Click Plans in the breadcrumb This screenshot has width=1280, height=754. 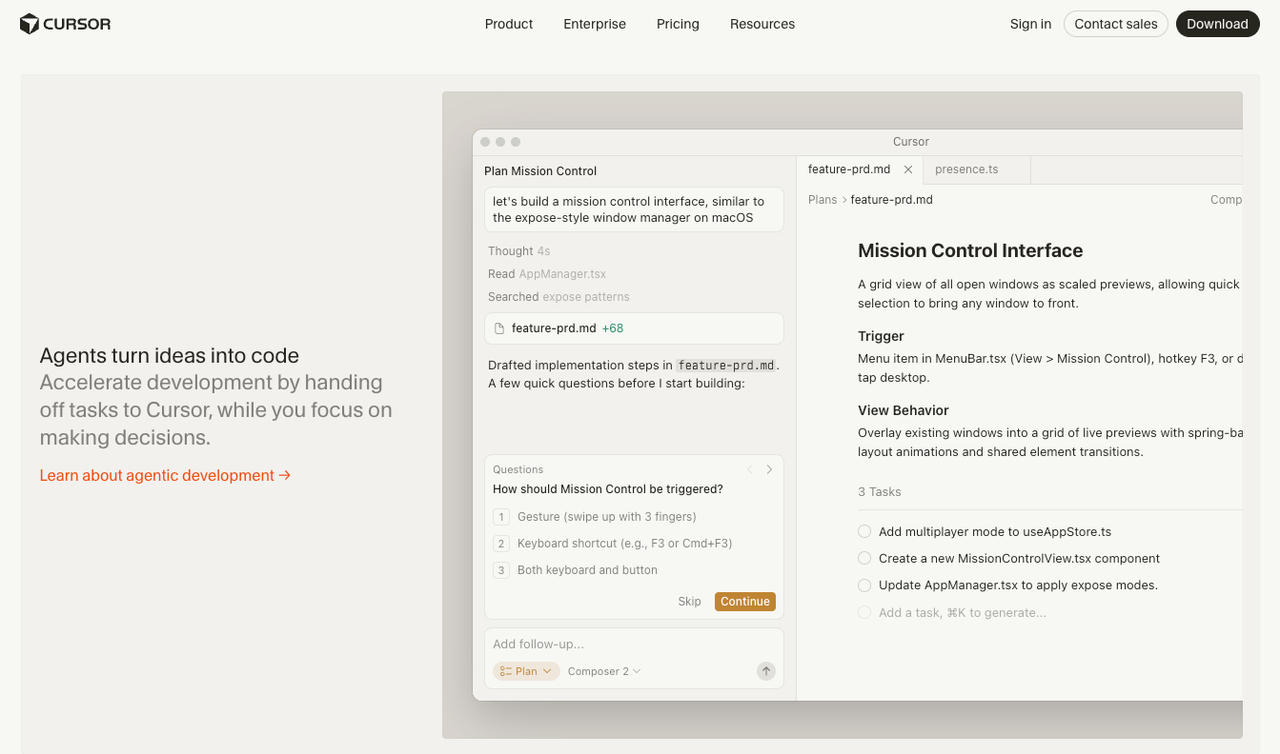822,200
